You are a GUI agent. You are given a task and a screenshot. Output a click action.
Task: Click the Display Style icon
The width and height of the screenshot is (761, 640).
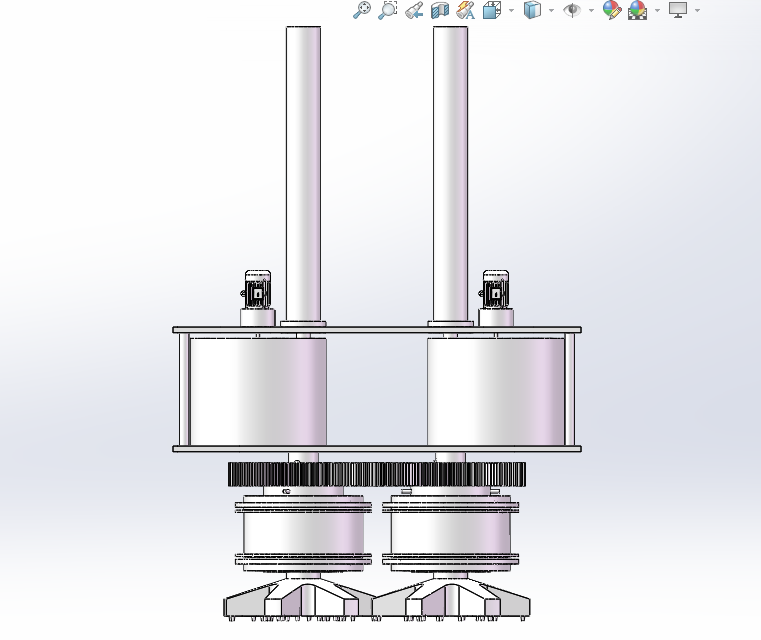click(532, 10)
